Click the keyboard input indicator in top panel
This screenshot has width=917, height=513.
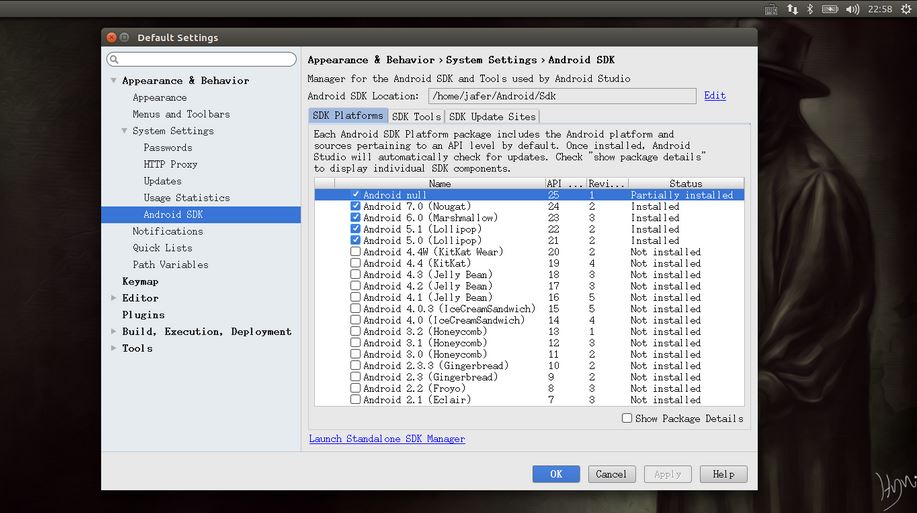(x=771, y=9)
